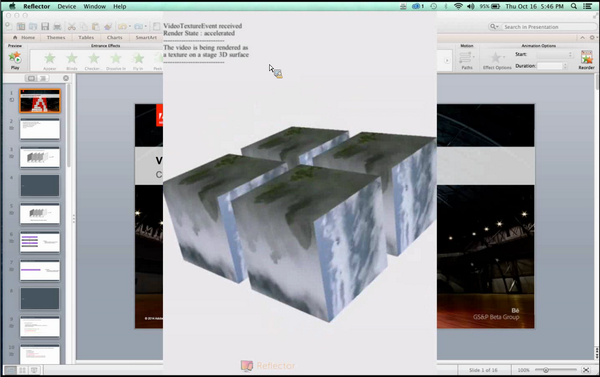Image resolution: width=600 pixels, height=377 pixels.
Task: Open the Window menu
Action: coord(95,7)
